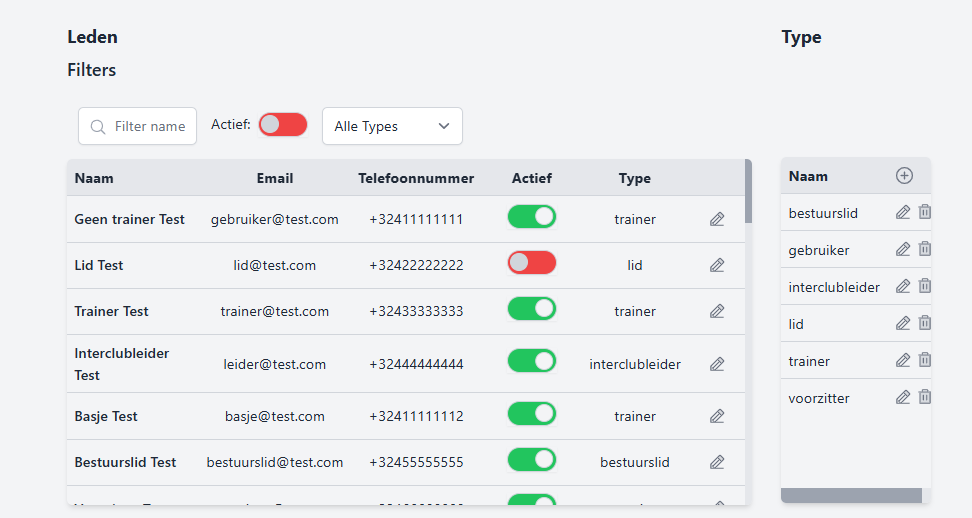
Task: Select phone number +32455555555
Action: 416,462
